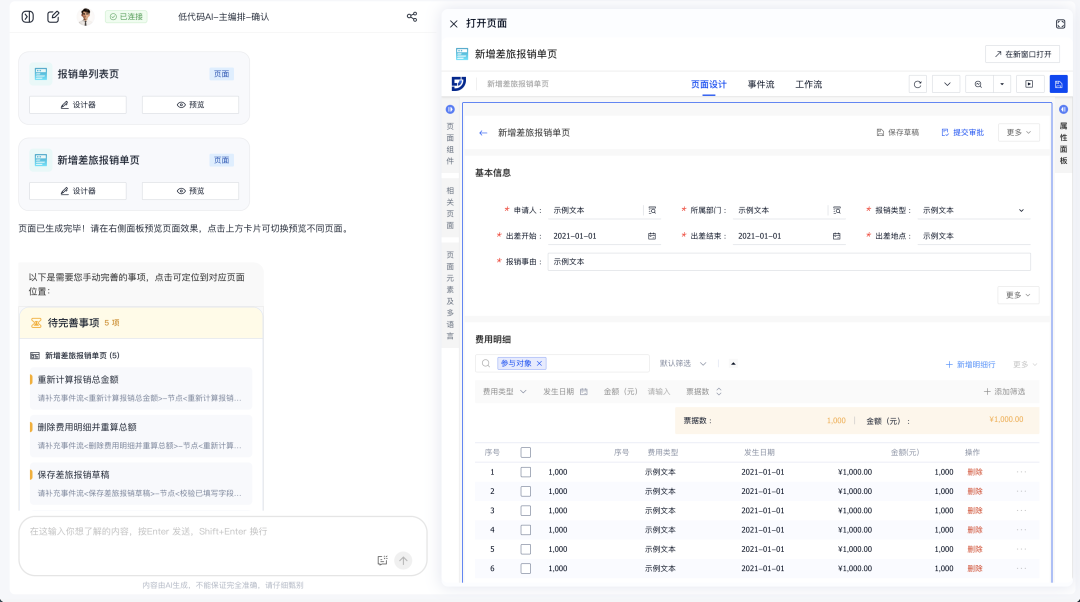Check the row 6 checkbox
The image size is (1080, 602).
(x=526, y=568)
